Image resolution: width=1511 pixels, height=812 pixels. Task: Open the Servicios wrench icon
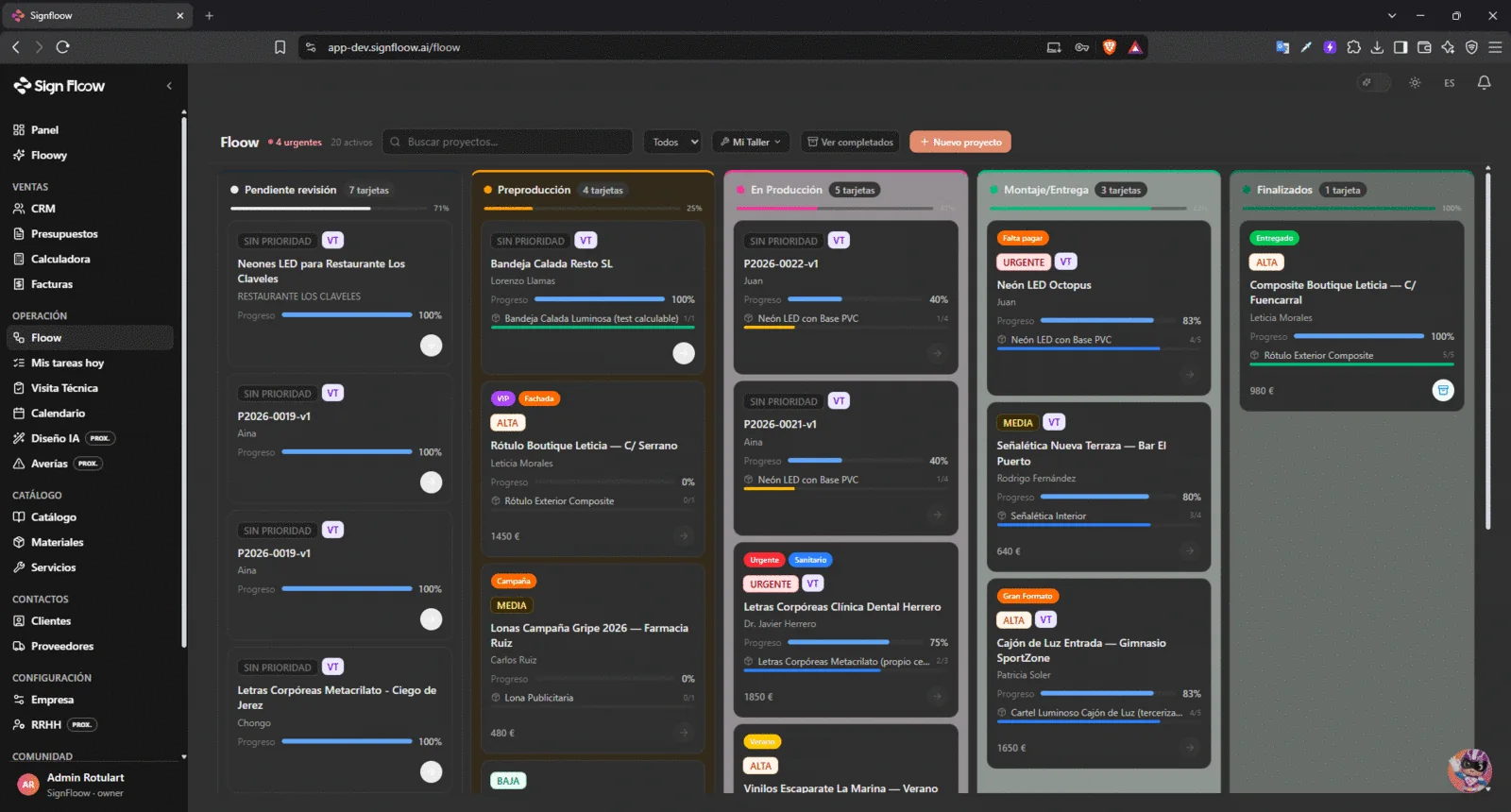[x=19, y=567]
